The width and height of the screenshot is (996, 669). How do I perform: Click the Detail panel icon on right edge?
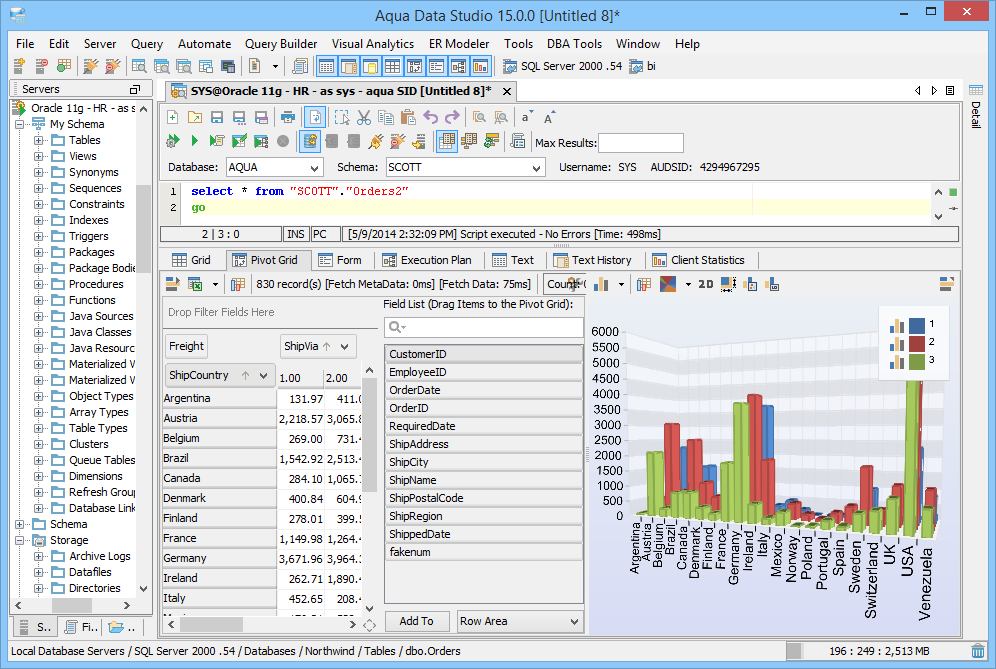976,107
